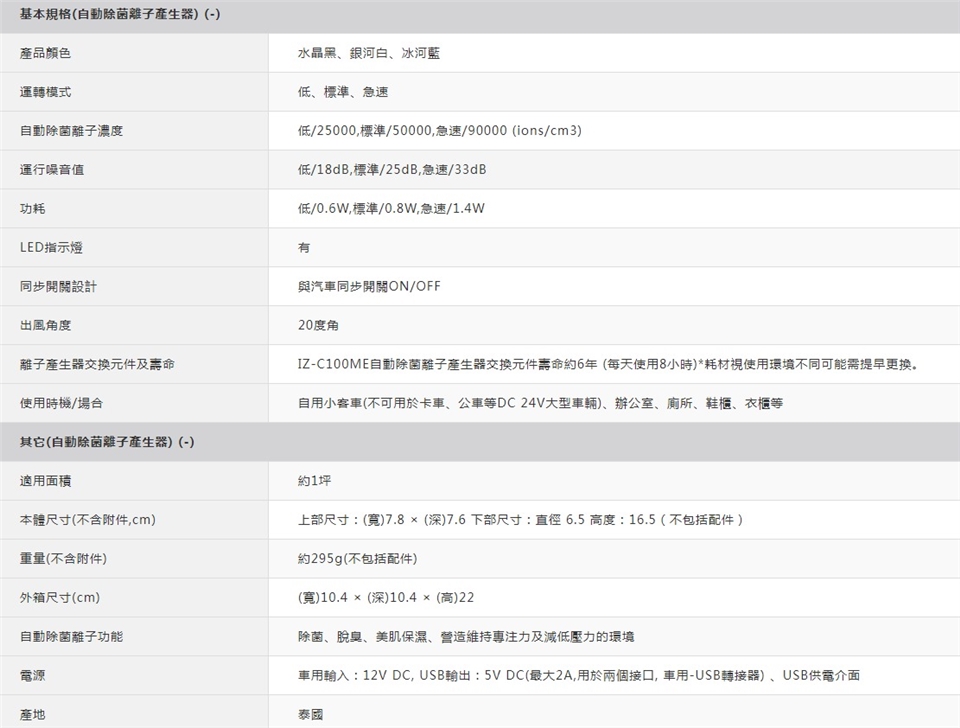960x728 pixels.
Task: Select the 外箱尺寸(cm) row label
Action: 59,598
